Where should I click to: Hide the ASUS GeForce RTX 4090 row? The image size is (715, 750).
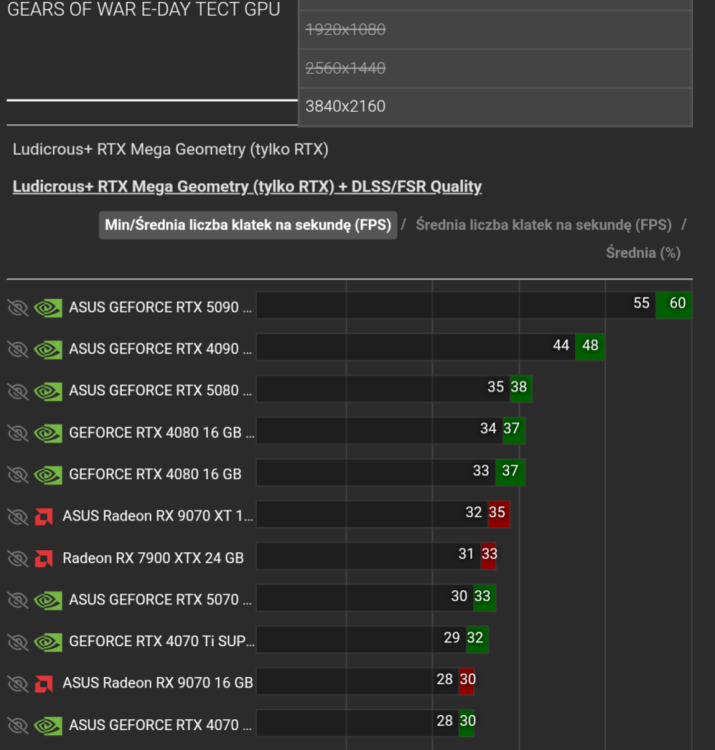coord(18,349)
